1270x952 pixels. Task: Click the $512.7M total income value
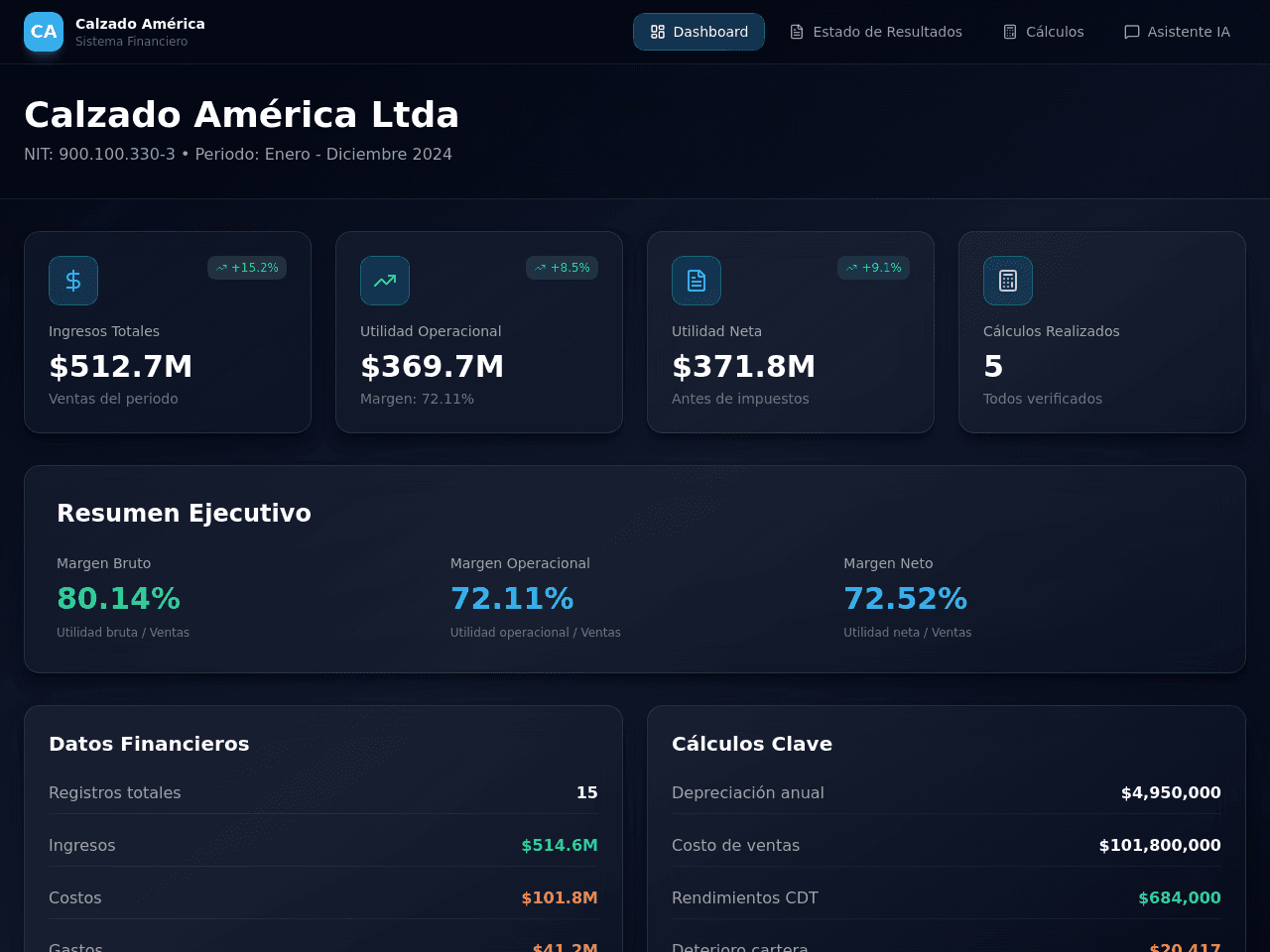click(x=121, y=366)
